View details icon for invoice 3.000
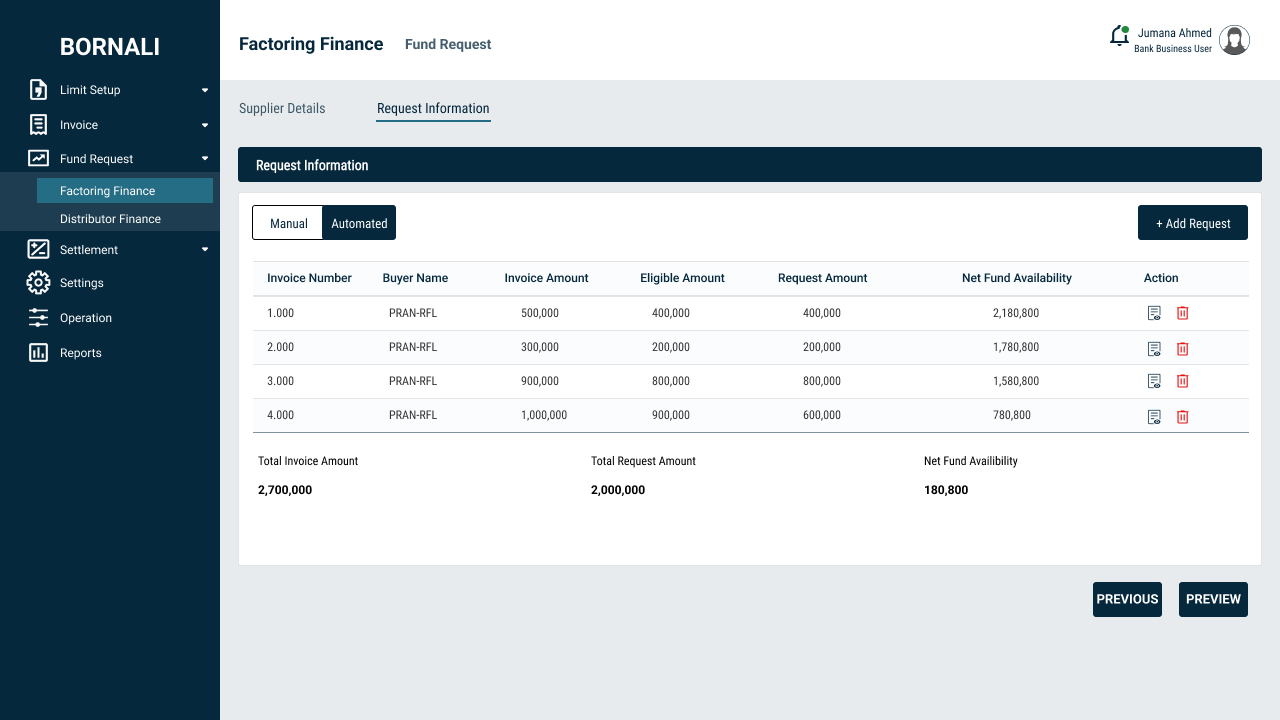The width and height of the screenshot is (1280, 720). (x=1154, y=381)
